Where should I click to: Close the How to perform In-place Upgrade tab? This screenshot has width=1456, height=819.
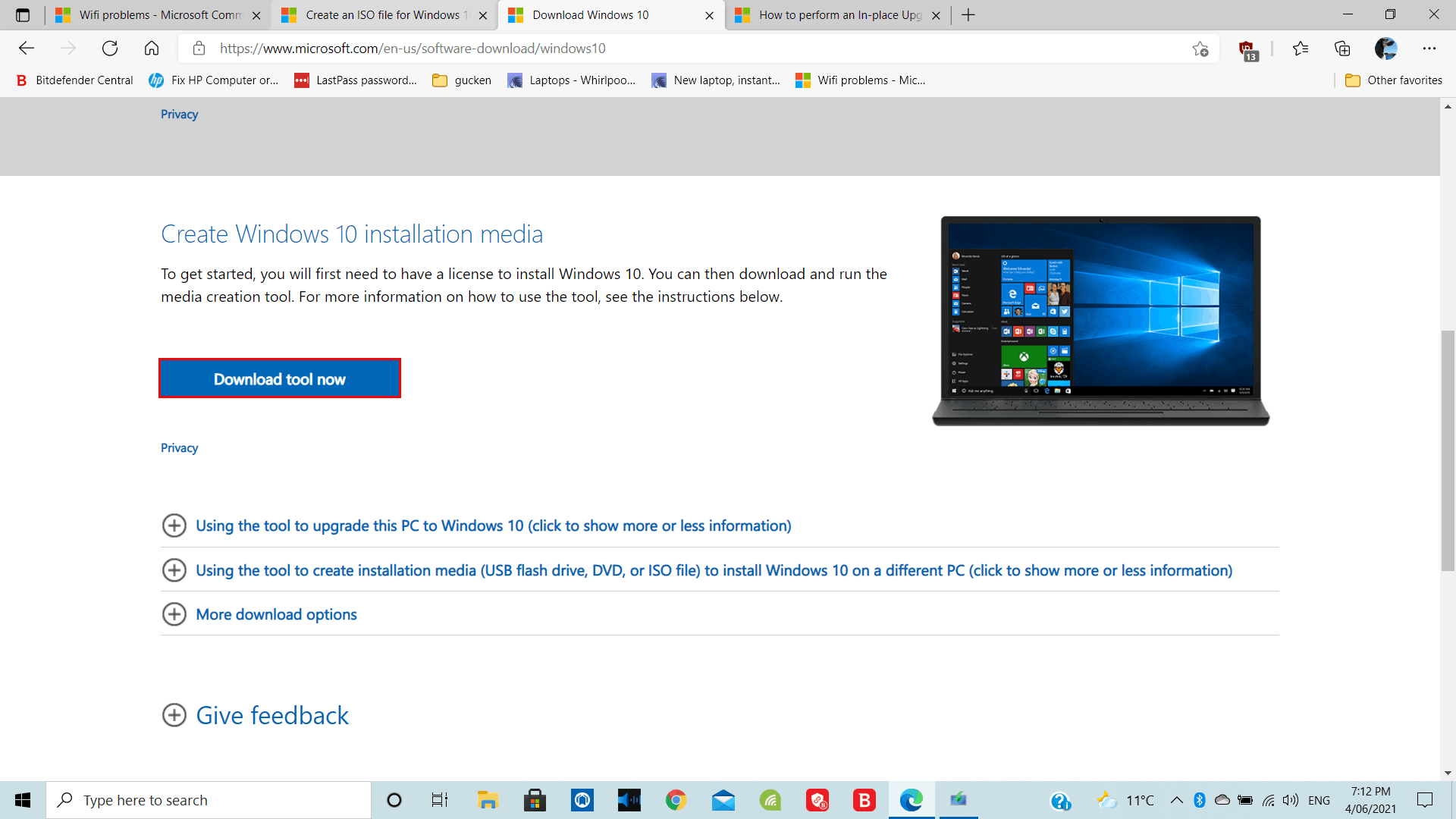point(937,15)
